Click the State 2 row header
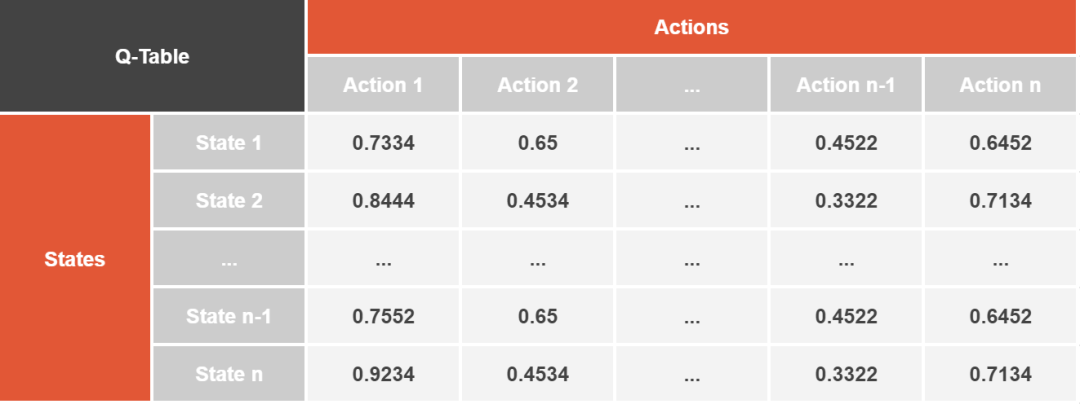1080x404 pixels. coord(229,201)
